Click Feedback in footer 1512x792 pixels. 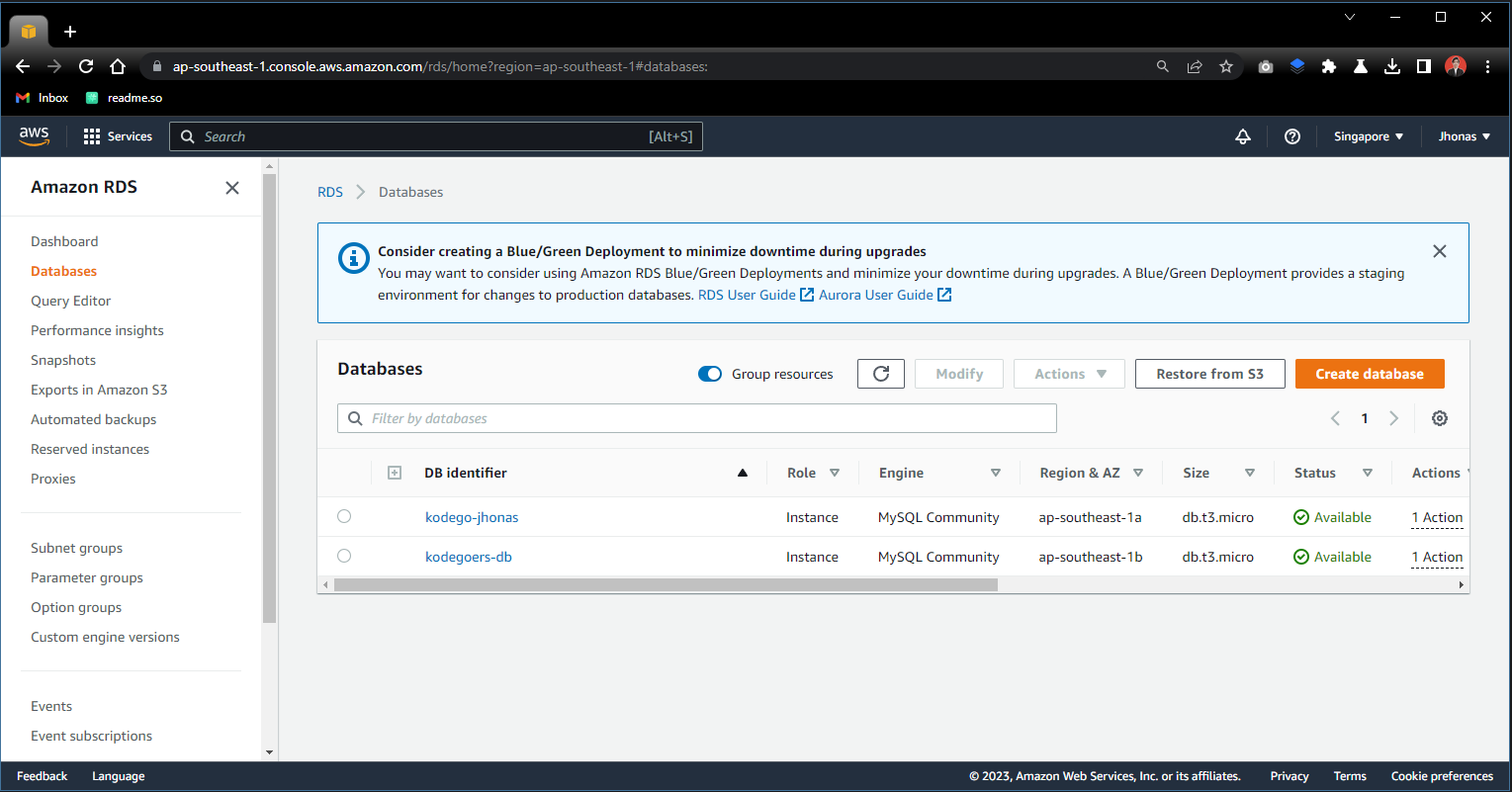43,776
